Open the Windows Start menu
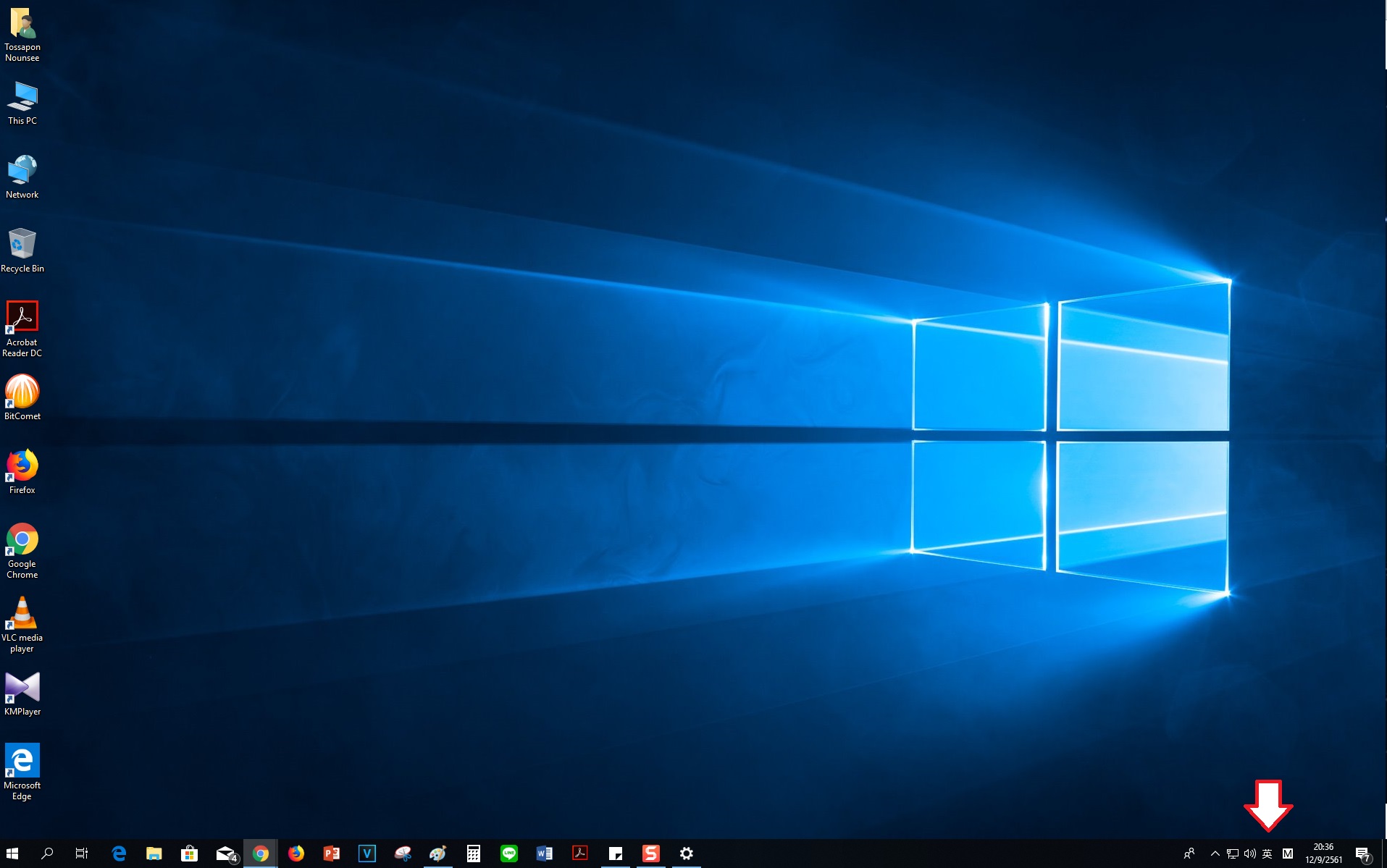Image resolution: width=1387 pixels, height=868 pixels. [x=12, y=854]
